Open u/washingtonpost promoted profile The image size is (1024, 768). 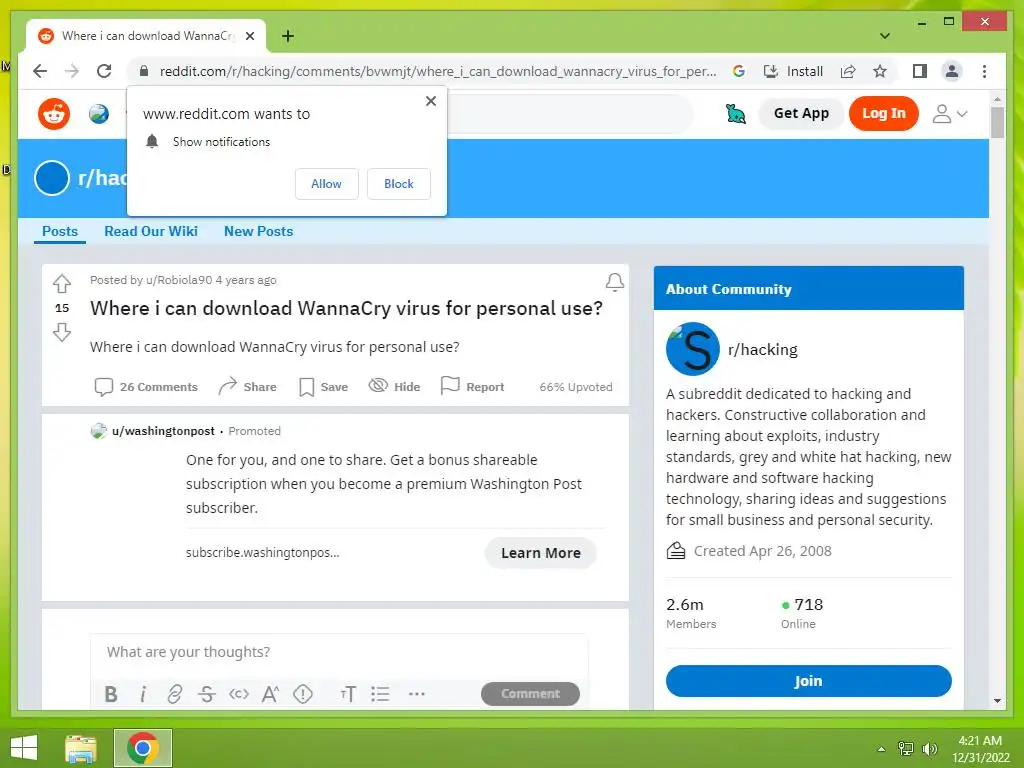tap(163, 431)
